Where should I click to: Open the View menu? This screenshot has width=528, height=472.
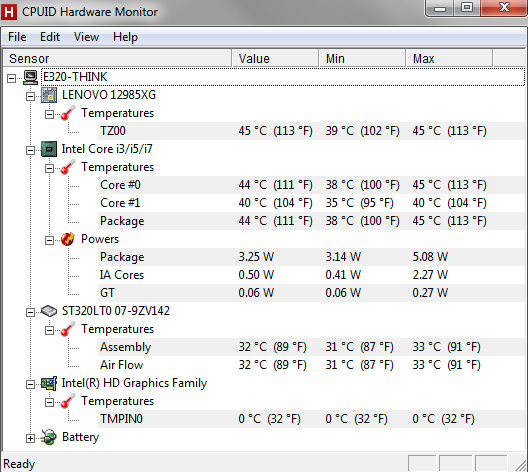(x=87, y=37)
